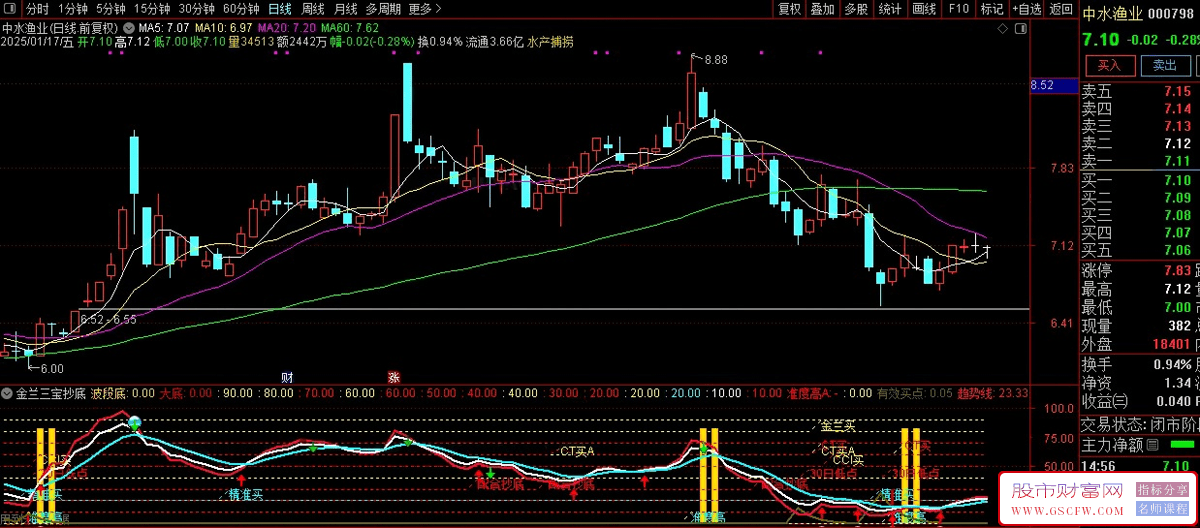Click the MA10: 6.97 label
The image size is (1200, 528).
223,28
